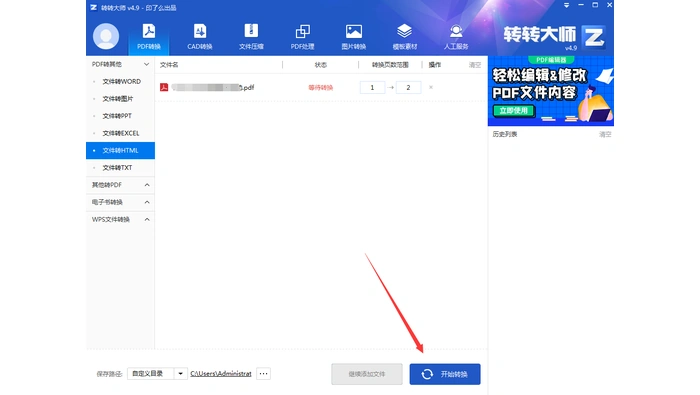Clear the file list with 清空

click(475, 65)
